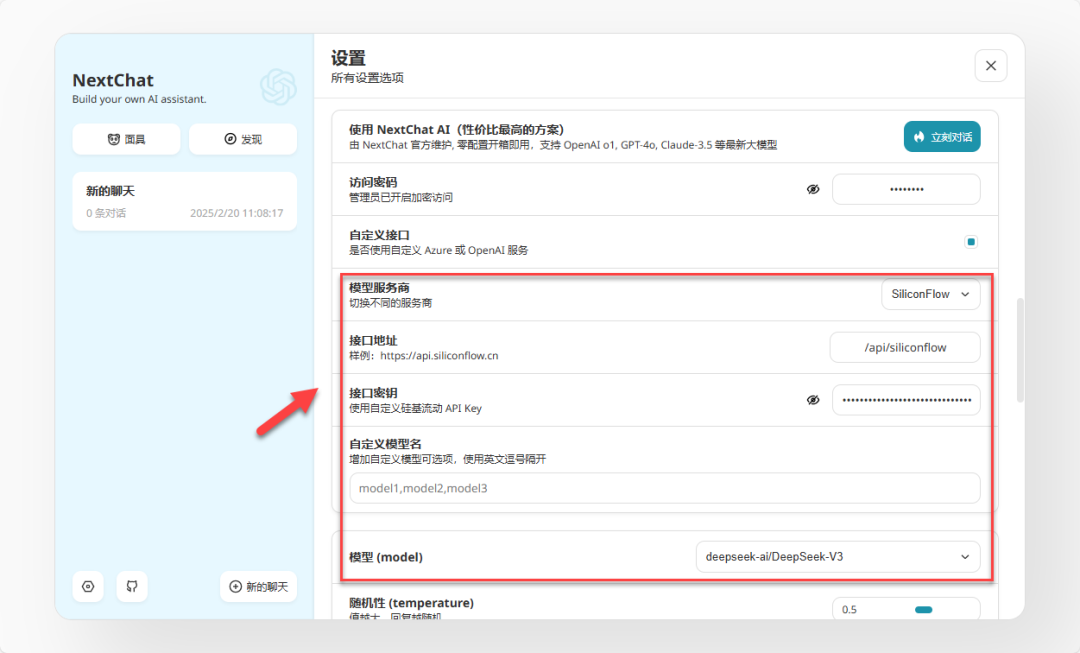Close the settings panel with X
This screenshot has width=1080, height=653.
point(990,65)
